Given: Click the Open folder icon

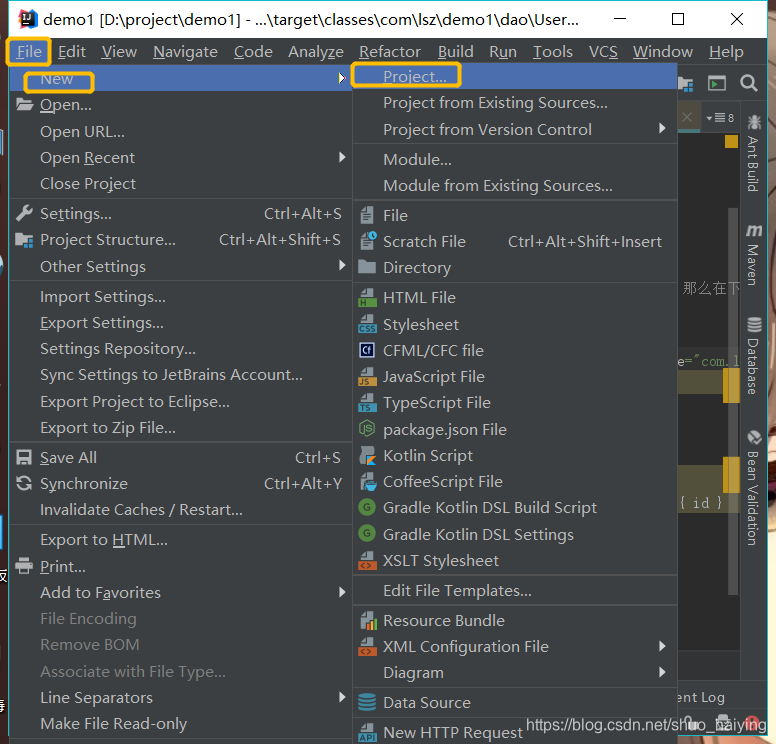Looking at the screenshot, I should 24,104.
